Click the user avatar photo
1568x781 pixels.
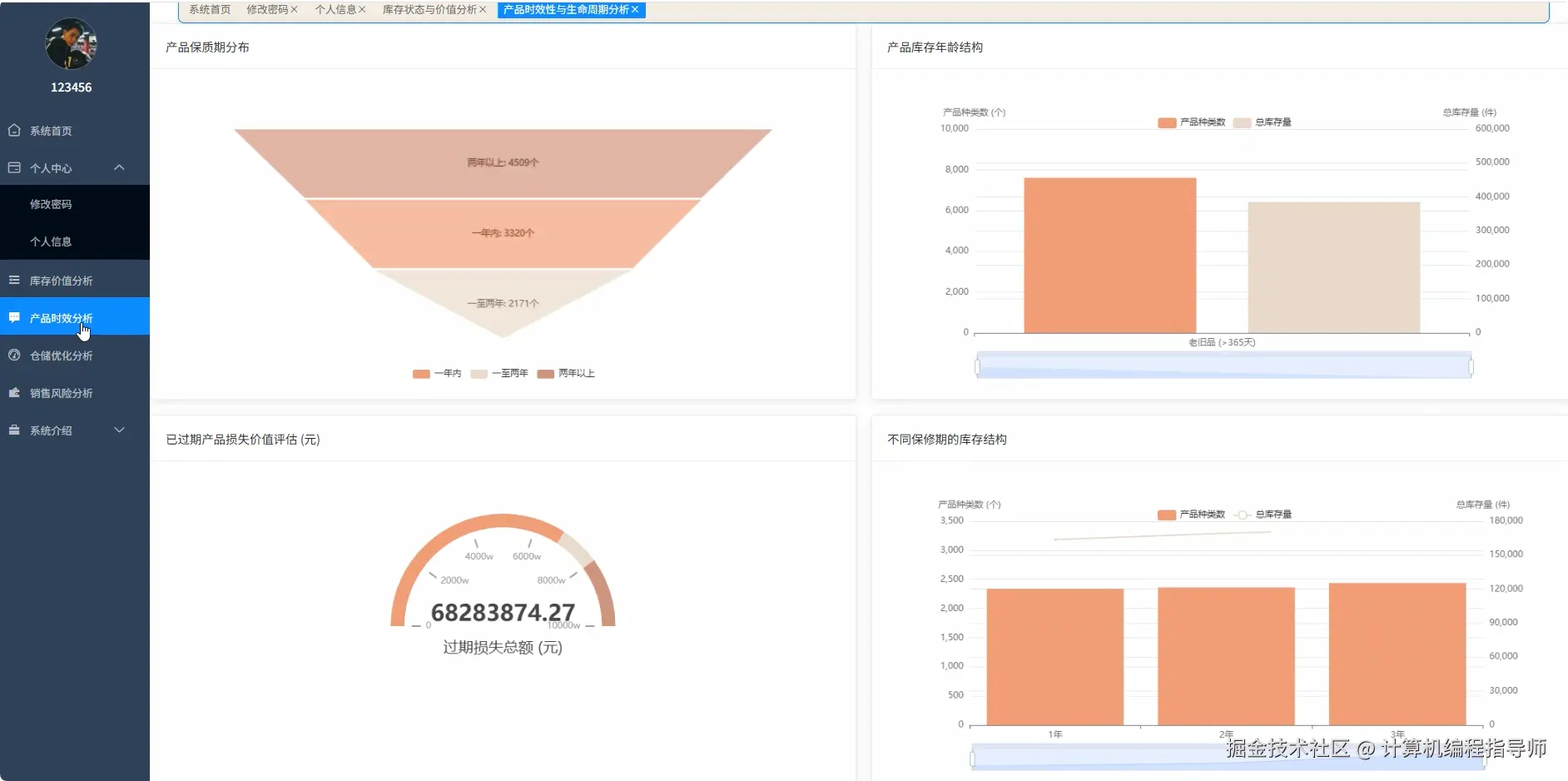[x=71, y=44]
